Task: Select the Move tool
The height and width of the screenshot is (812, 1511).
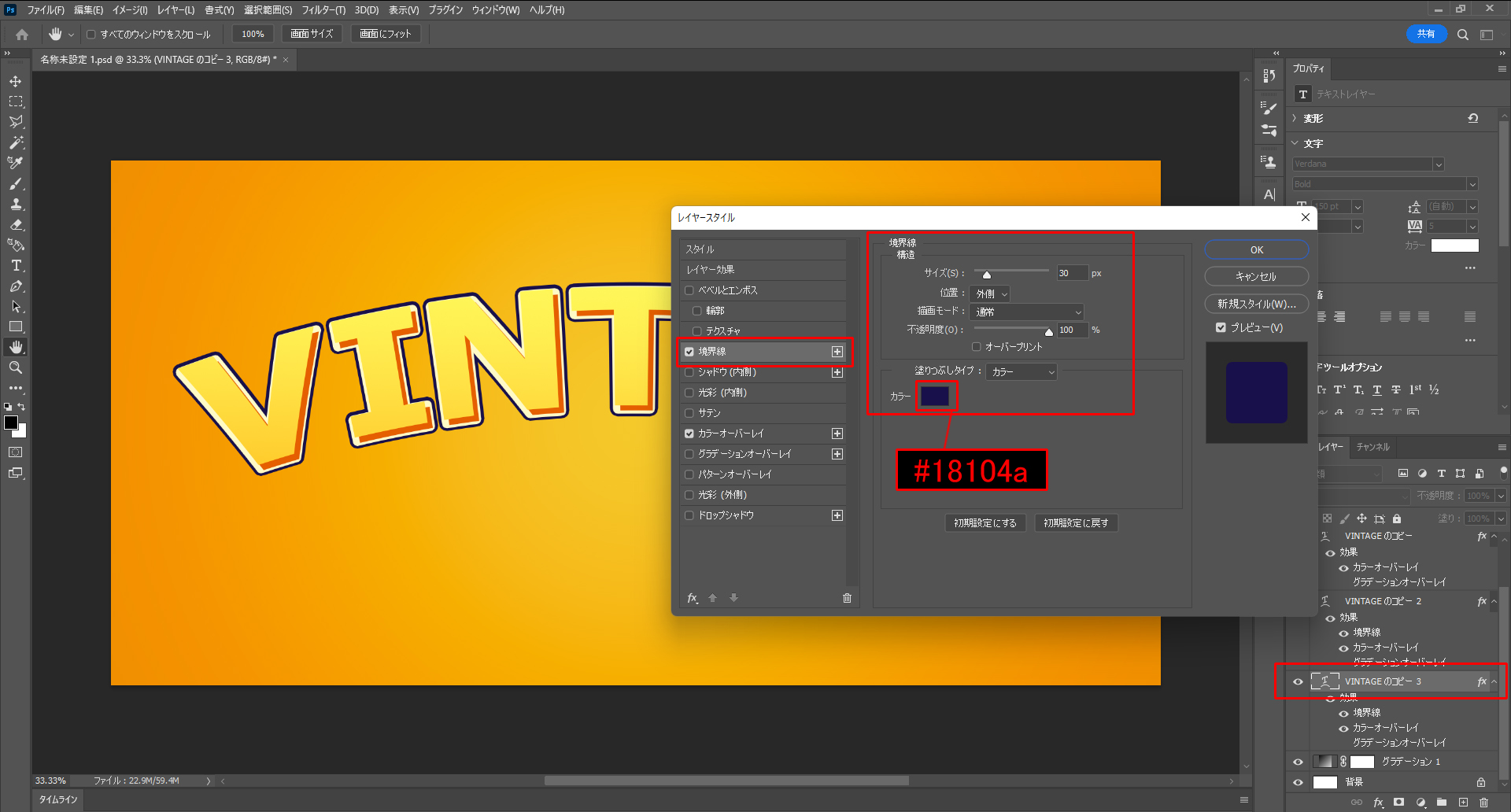Action: [16, 81]
